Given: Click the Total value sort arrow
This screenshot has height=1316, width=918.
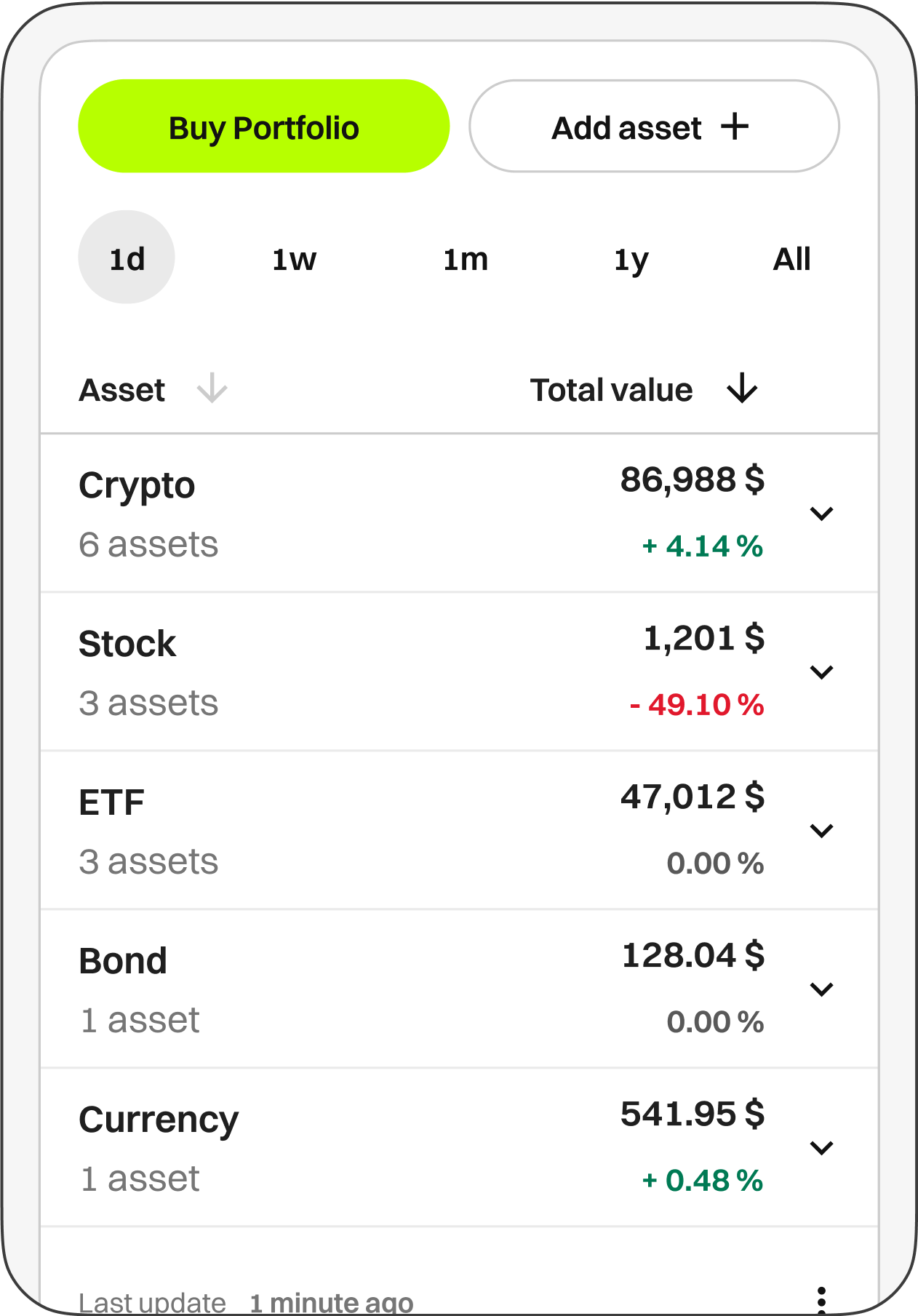Looking at the screenshot, I should (742, 388).
